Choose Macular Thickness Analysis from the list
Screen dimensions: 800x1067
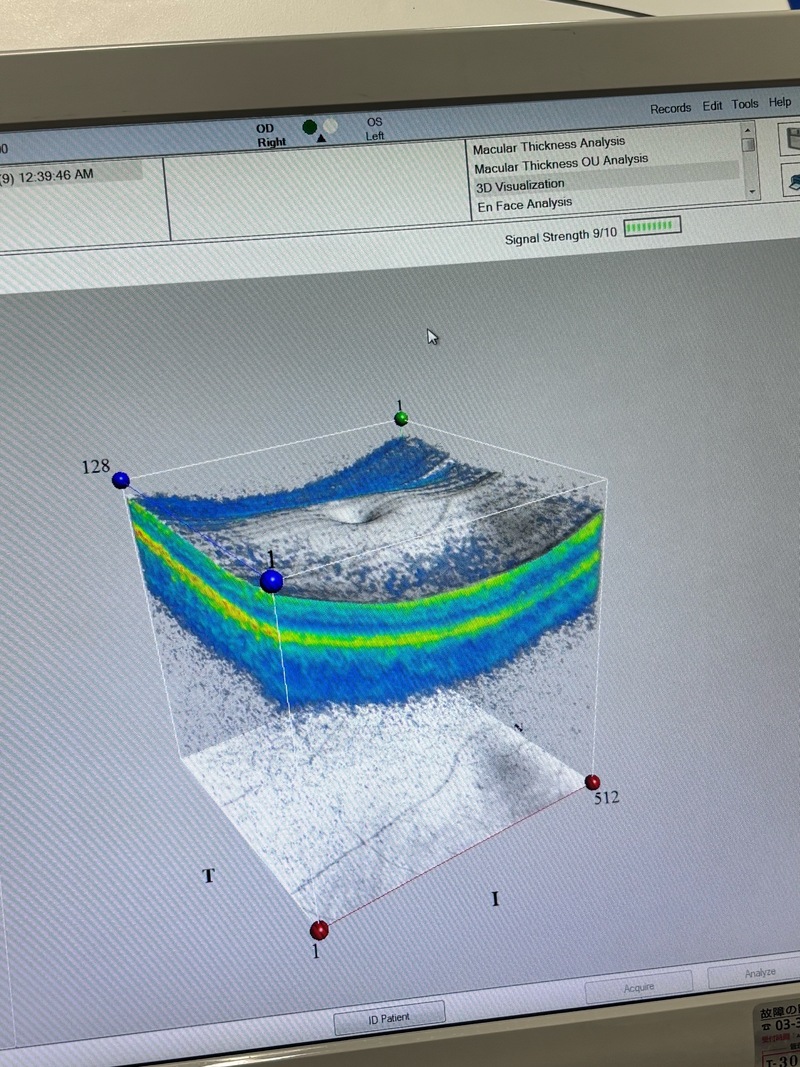click(549, 145)
